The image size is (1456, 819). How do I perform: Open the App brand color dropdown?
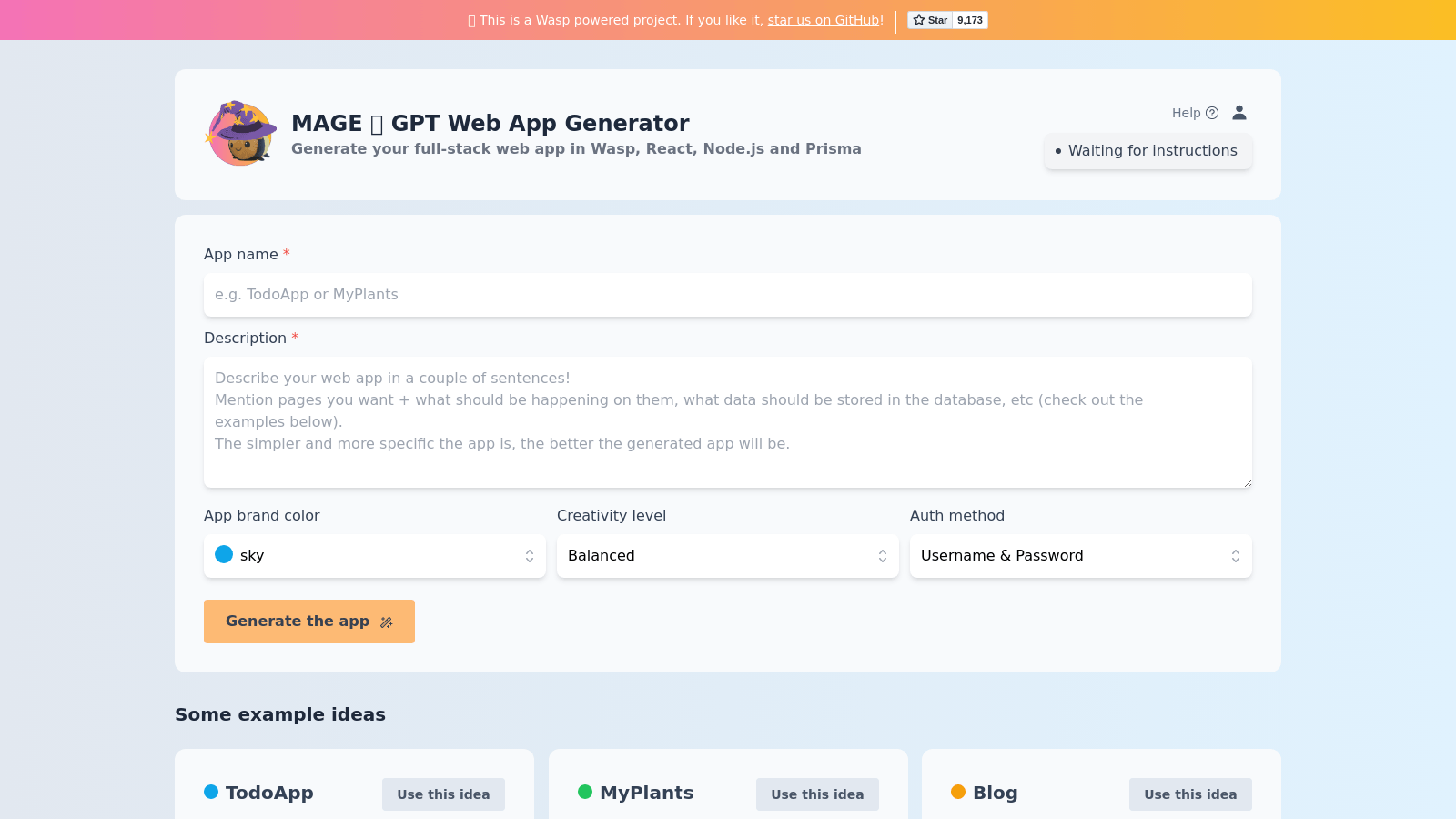click(375, 556)
